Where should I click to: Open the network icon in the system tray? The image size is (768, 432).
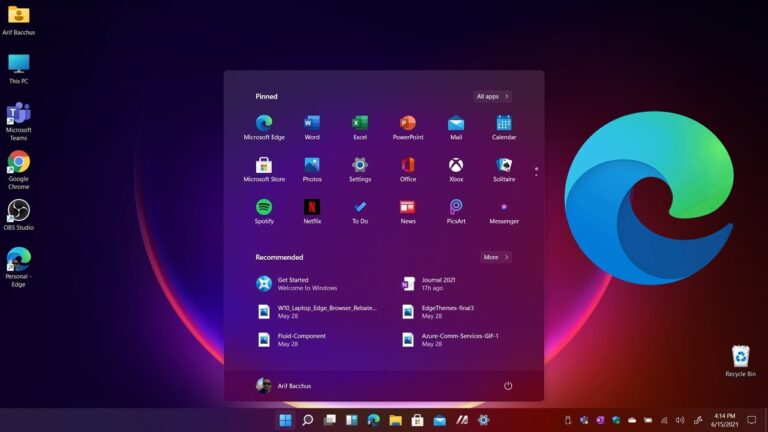[x=664, y=420]
